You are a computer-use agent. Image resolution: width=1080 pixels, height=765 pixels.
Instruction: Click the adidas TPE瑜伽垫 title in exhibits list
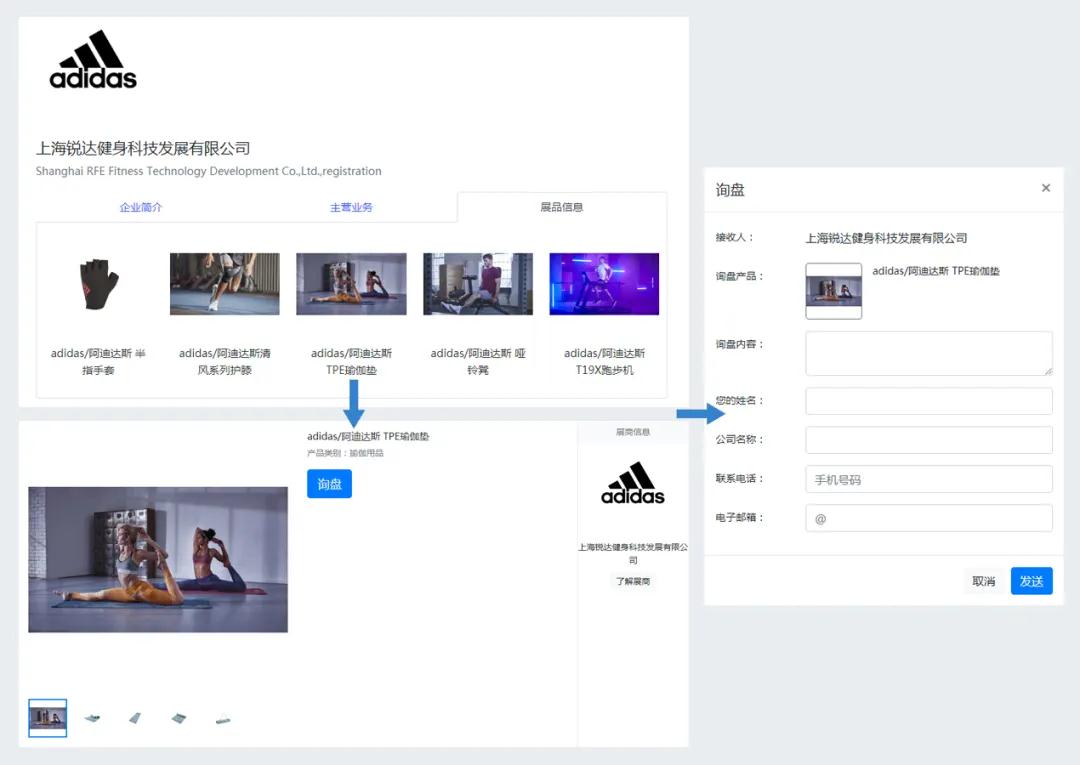point(351,361)
